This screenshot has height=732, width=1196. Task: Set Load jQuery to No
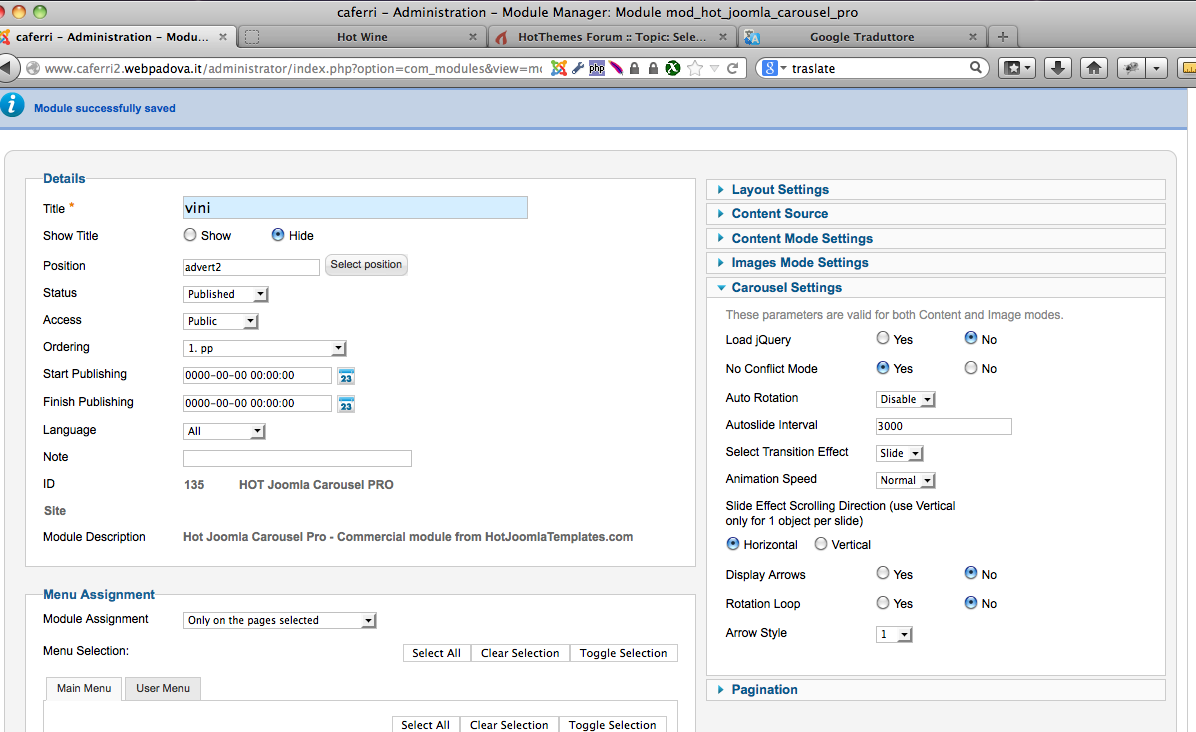971,338
